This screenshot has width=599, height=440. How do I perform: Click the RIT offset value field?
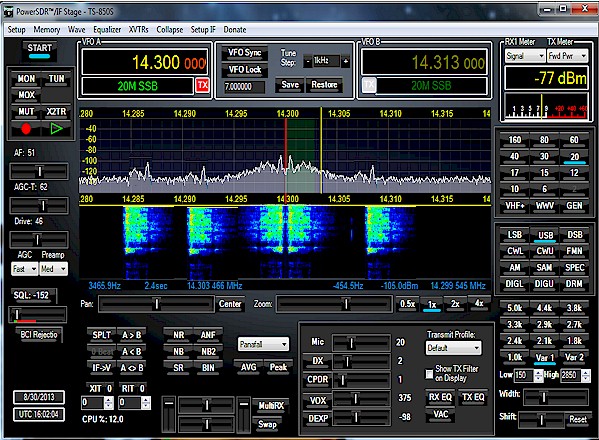130,403
